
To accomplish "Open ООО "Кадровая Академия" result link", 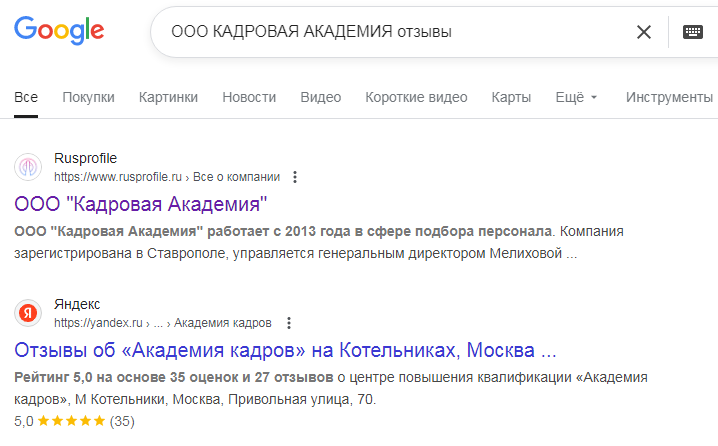I will 141,205.
